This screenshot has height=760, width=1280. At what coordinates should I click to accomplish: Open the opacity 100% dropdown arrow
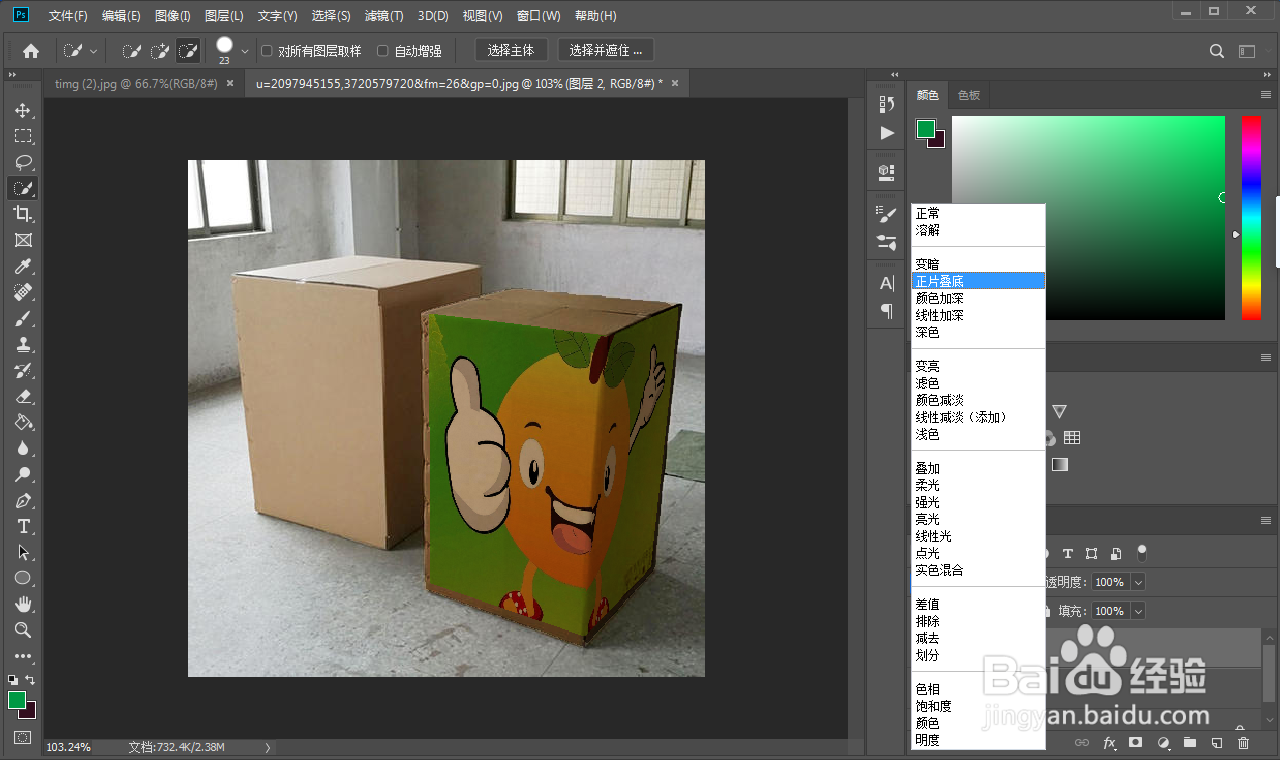tap(1138, 582)
